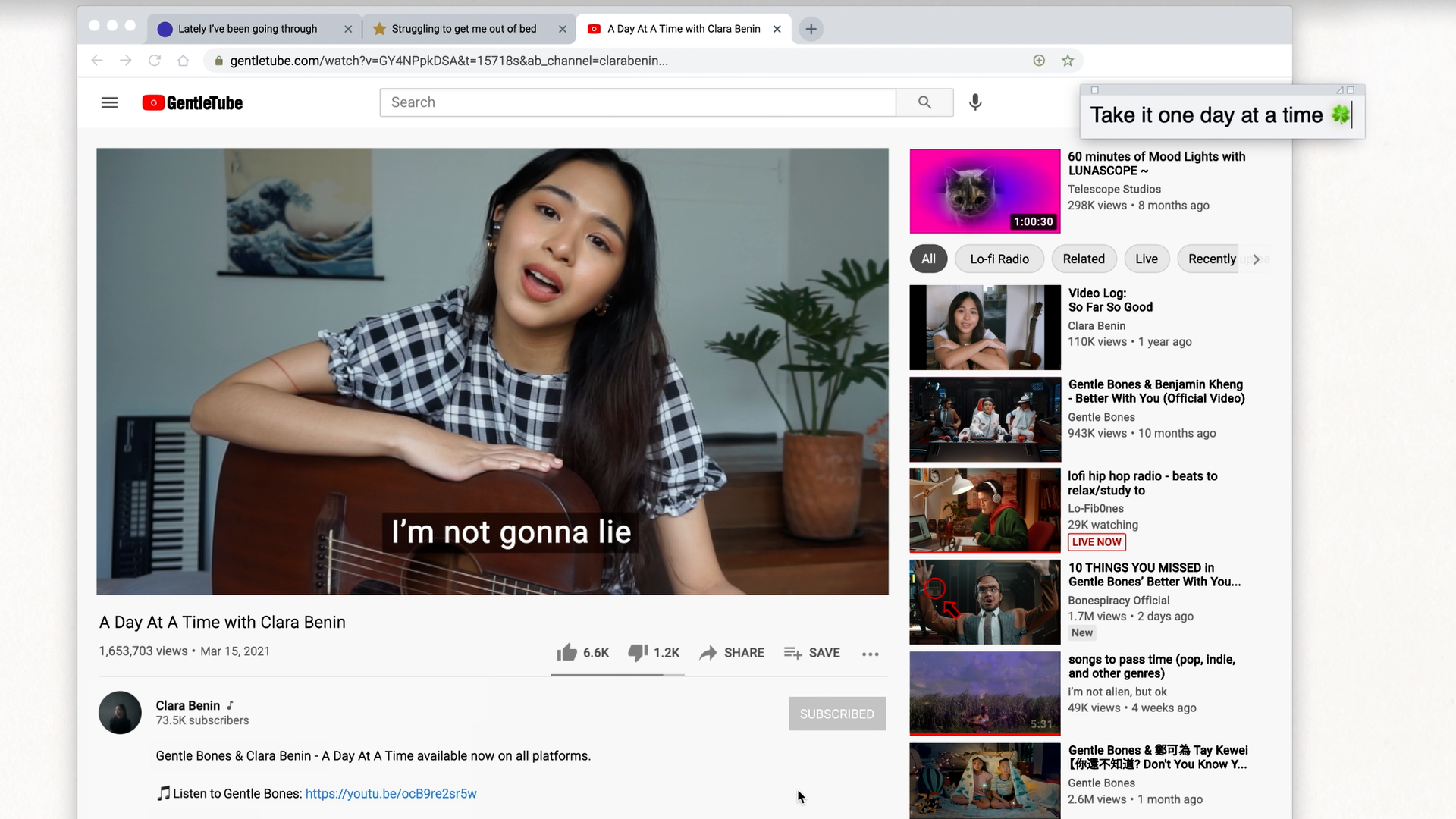Select the Lo-fi Radio filter chip
Image resolution: width=1456 pixels, height=819 pixels.
point(999,259)
